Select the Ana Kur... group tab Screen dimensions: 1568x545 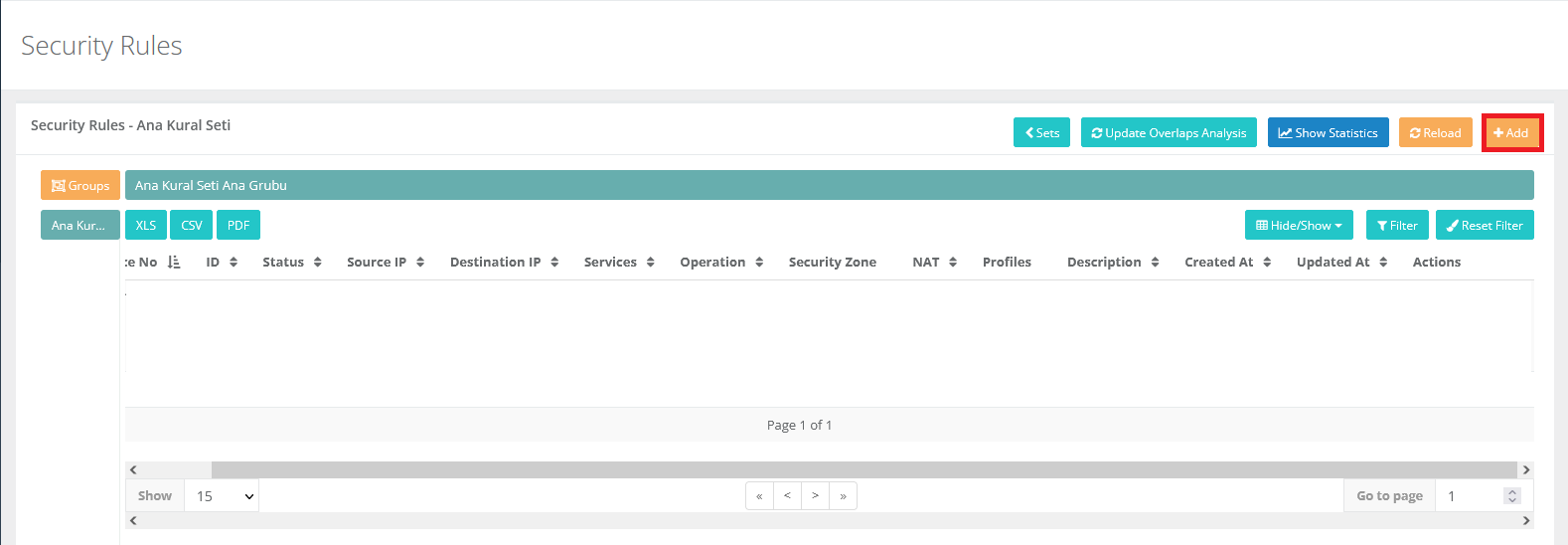coord(79,225)
